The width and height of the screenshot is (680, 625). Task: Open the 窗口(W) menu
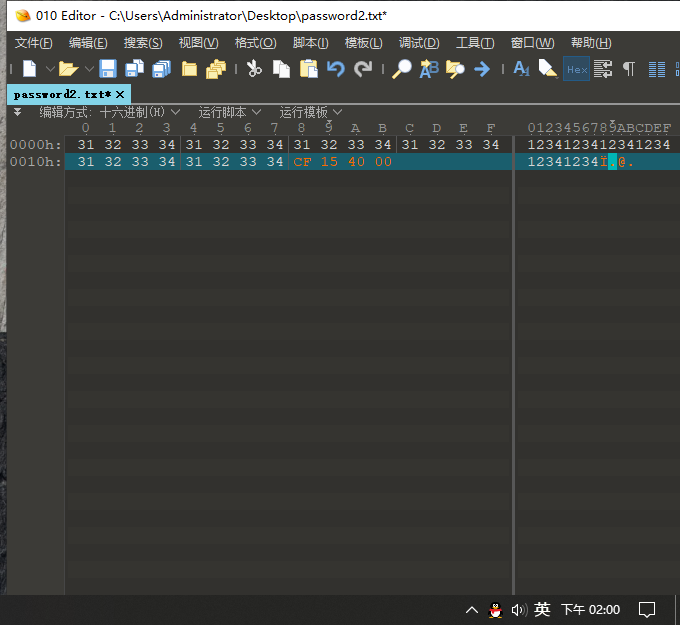(x=532, y=43)
